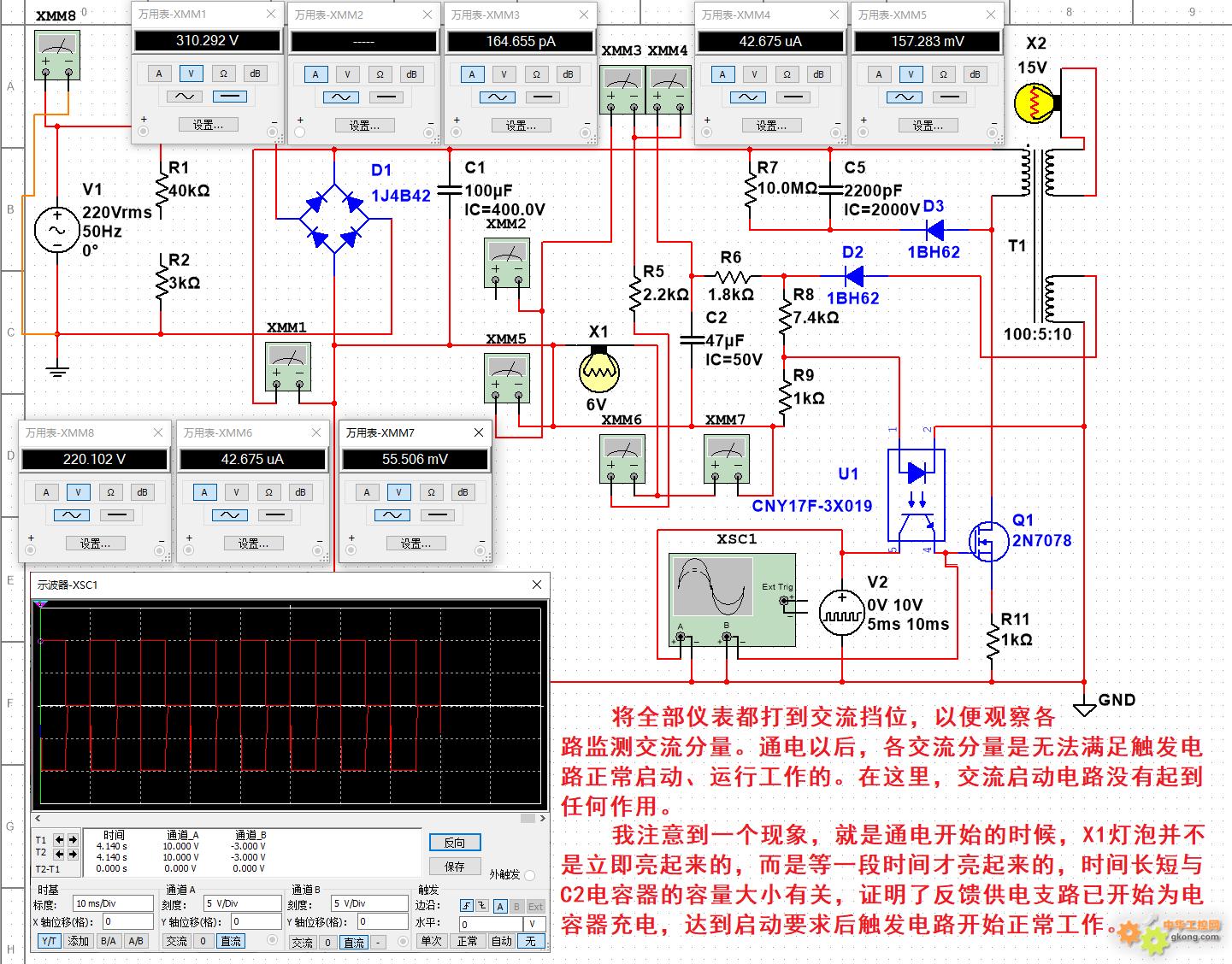This screenshot has height=964, width=1232.
Task: Select the X2 15V lamp component
Action: [x=1036, y=103]
